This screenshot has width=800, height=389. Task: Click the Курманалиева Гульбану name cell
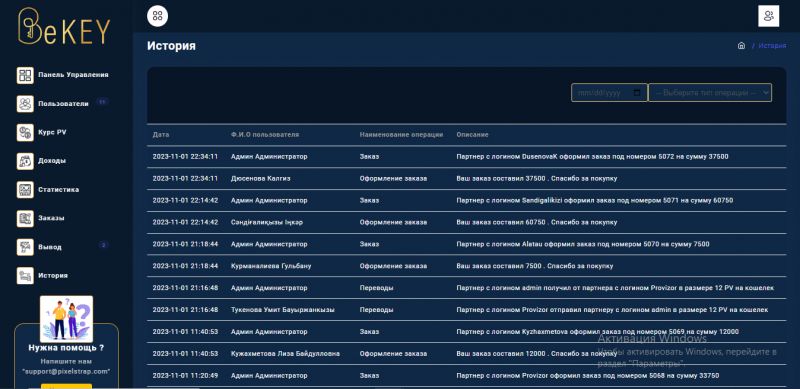[x=271, y=266]
